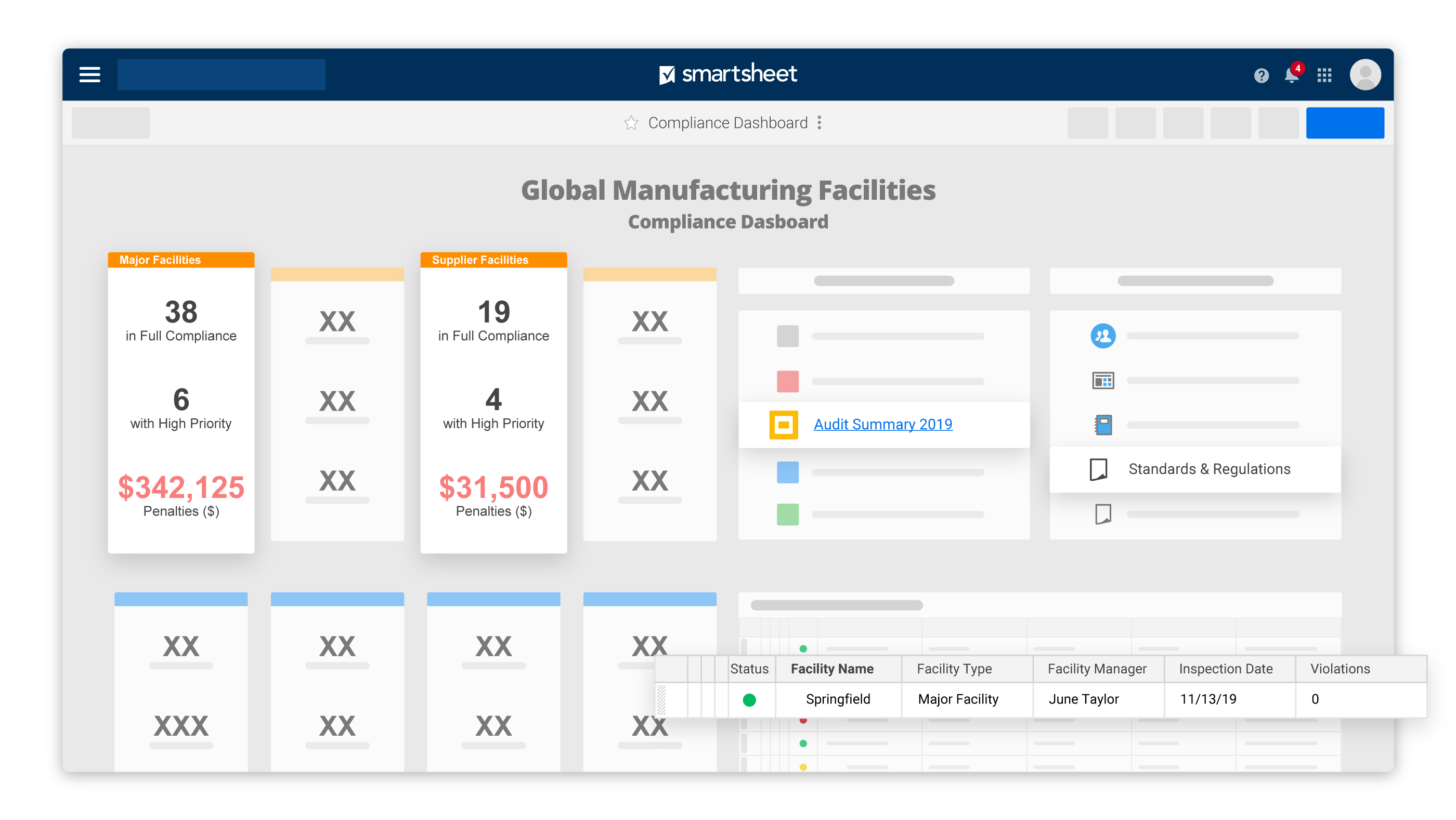Click the blue primary button in toolbar
This screenshot has width=1456, height=820.
click(x=1345, y=123)
